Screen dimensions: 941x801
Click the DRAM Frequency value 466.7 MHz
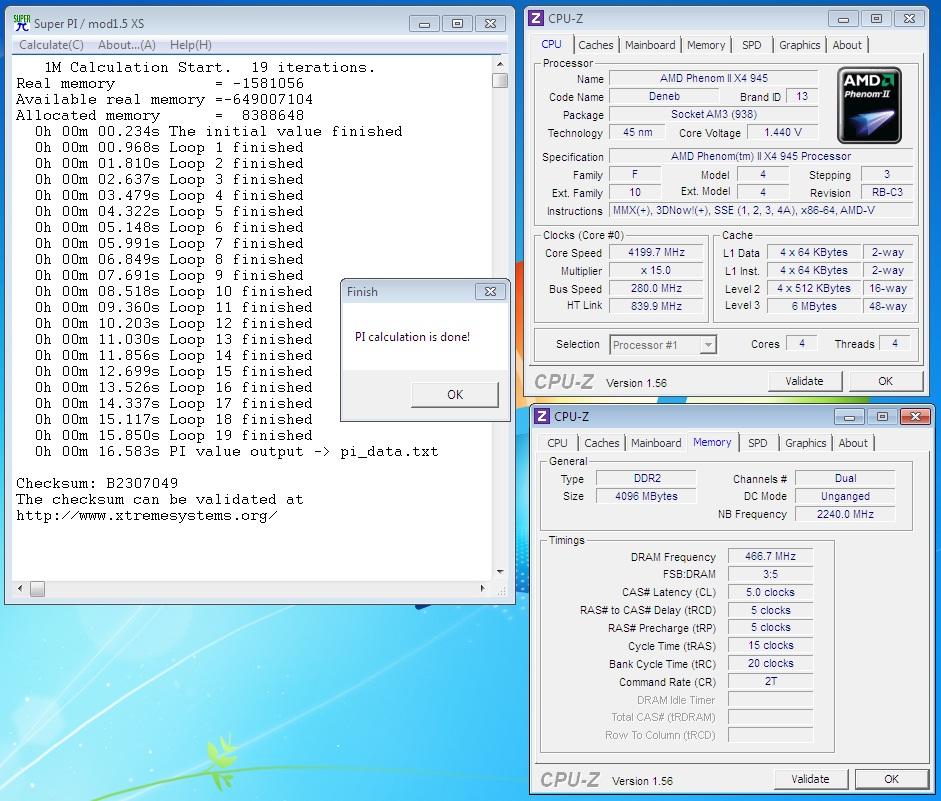tap(771, 556)
